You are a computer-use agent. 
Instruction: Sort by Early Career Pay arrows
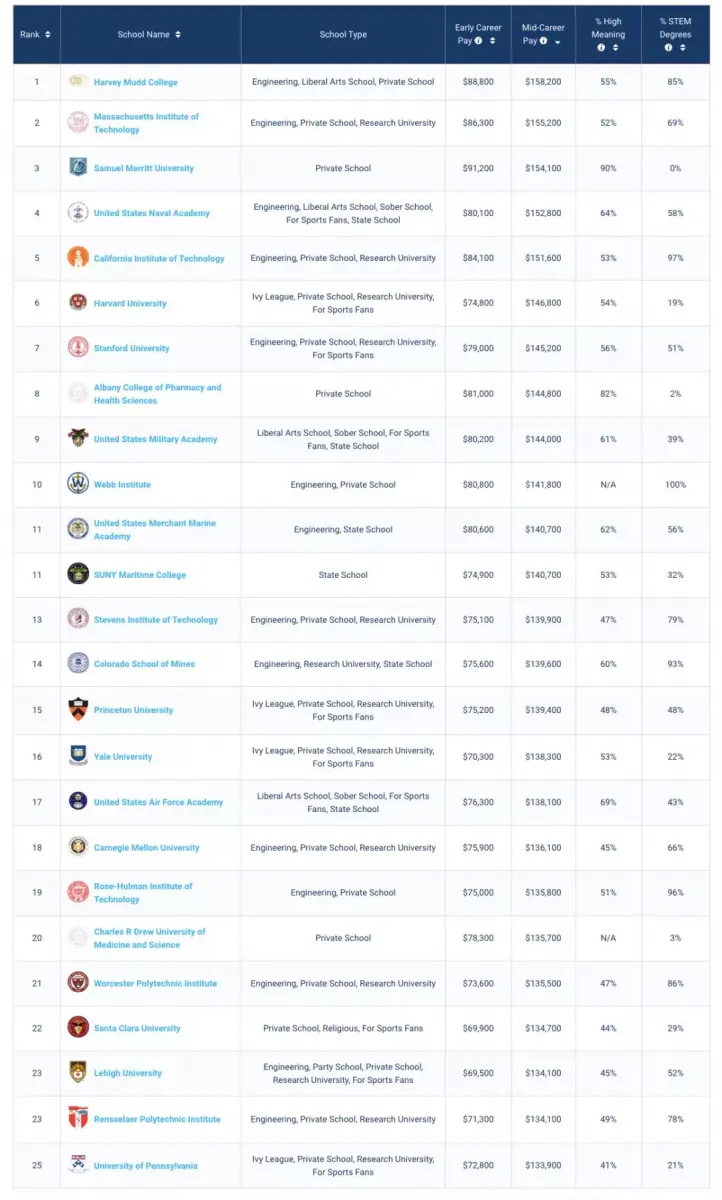tap(492, 41)
